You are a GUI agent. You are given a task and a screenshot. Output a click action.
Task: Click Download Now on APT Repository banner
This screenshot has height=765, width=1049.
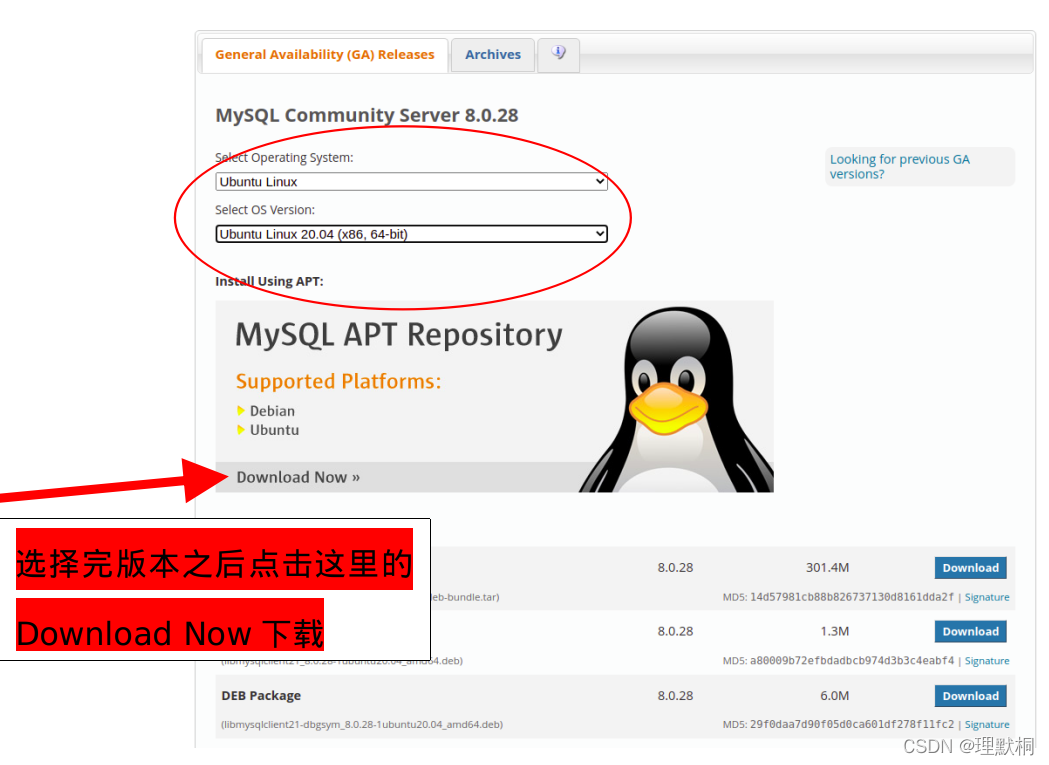pos(298,477)
